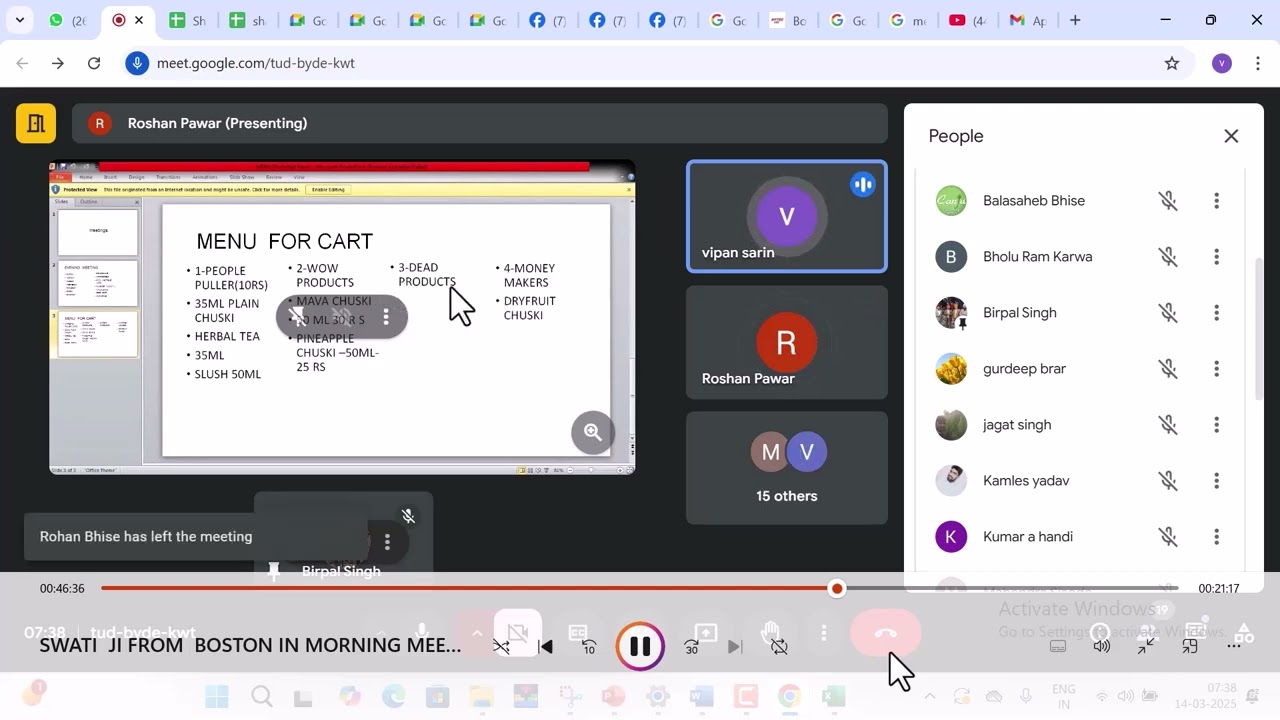Click the microphone icon in the address bar
This screenshot has height=720, width=1280.
point(138,63)
